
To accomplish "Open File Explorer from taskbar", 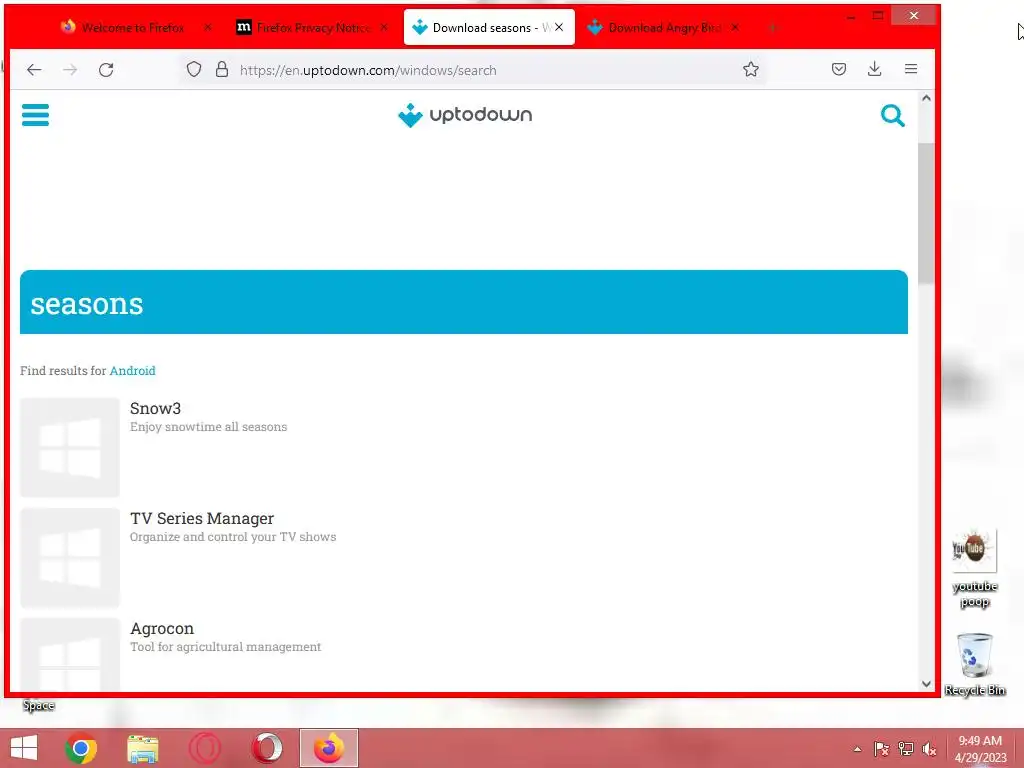I will 142,748.
